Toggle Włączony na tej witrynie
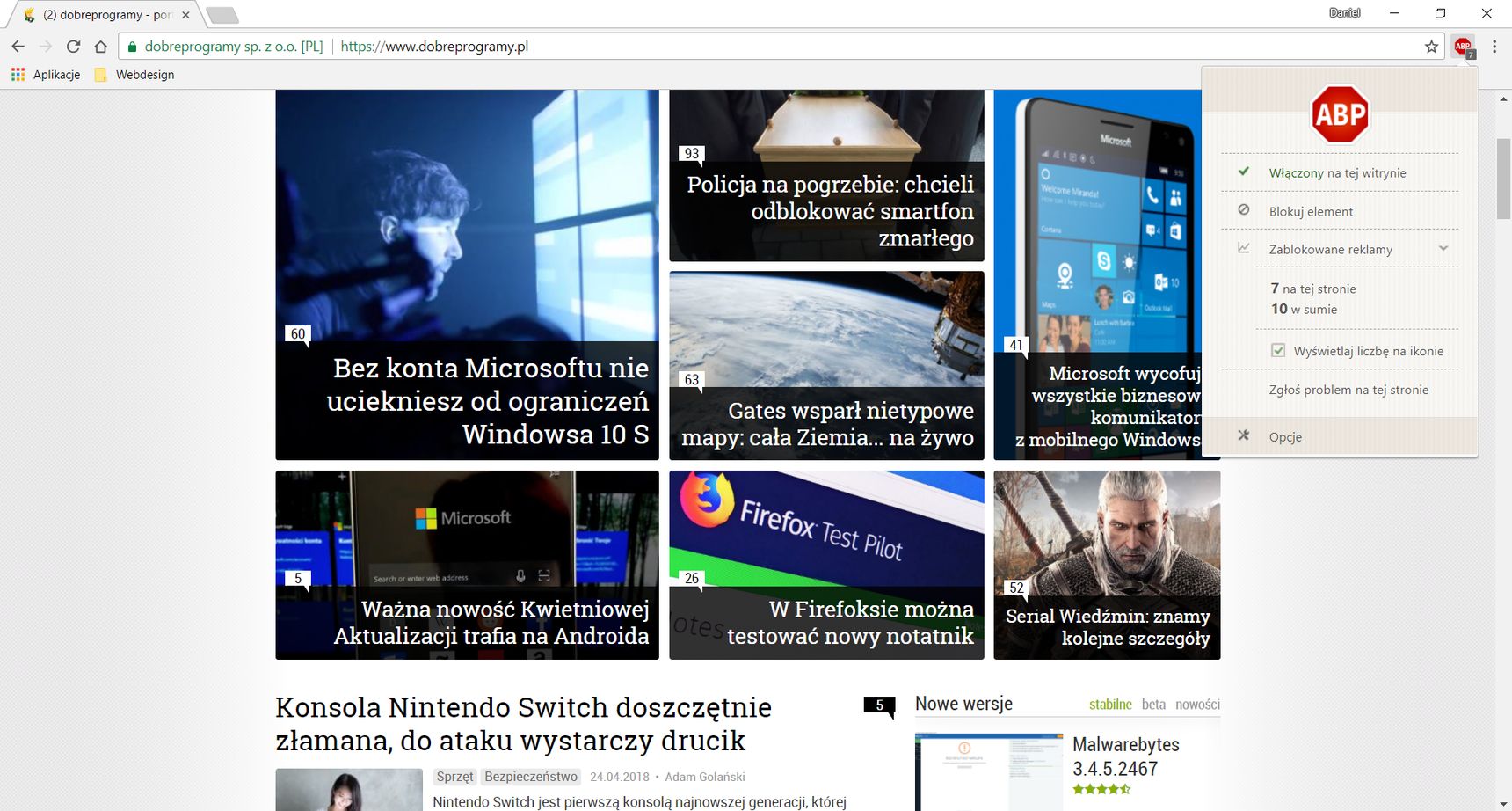The width and height of the screenshot is (1512, 811). coord(1340,172)
